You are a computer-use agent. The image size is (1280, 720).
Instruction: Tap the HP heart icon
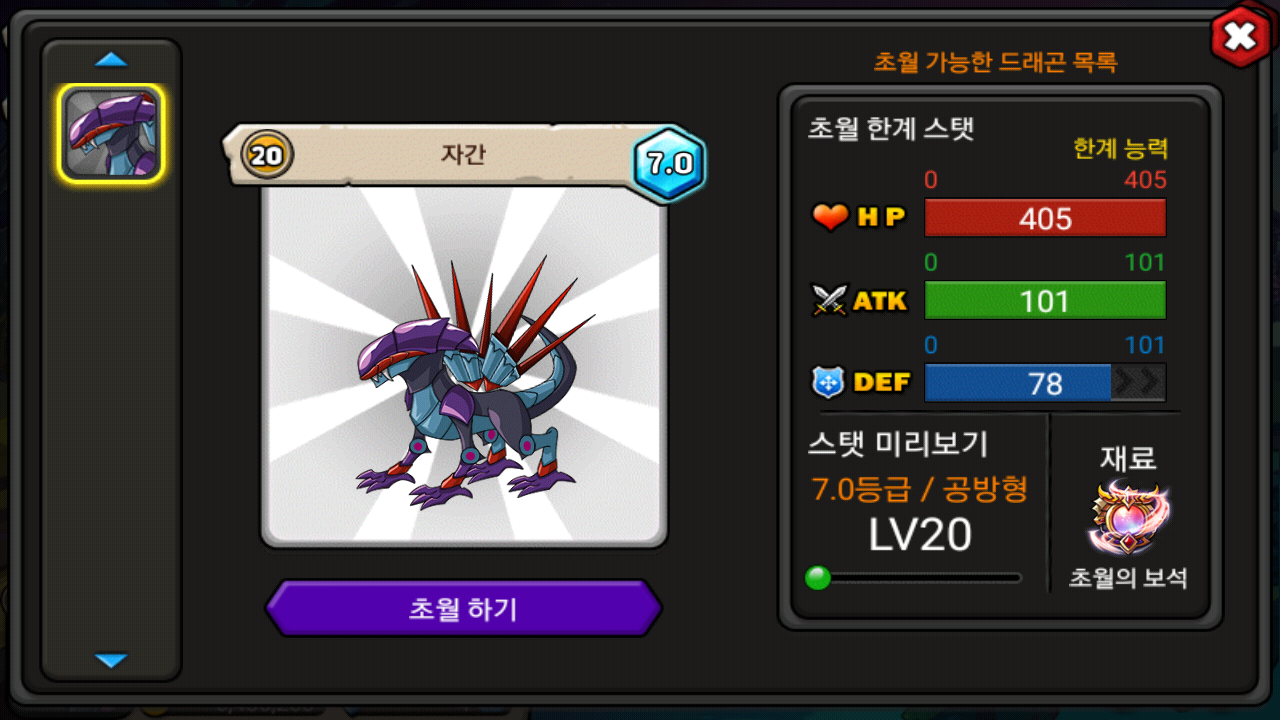(x=830, y=217)
